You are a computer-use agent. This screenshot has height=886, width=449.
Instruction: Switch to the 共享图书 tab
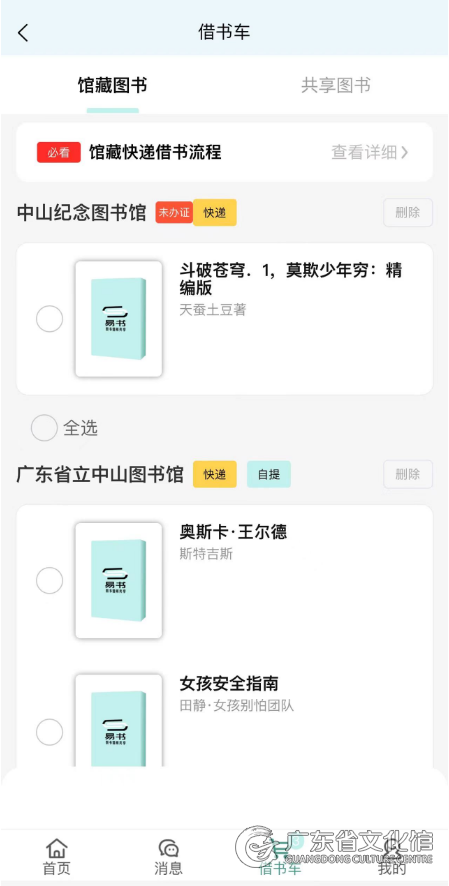click(x=336, y=86)
